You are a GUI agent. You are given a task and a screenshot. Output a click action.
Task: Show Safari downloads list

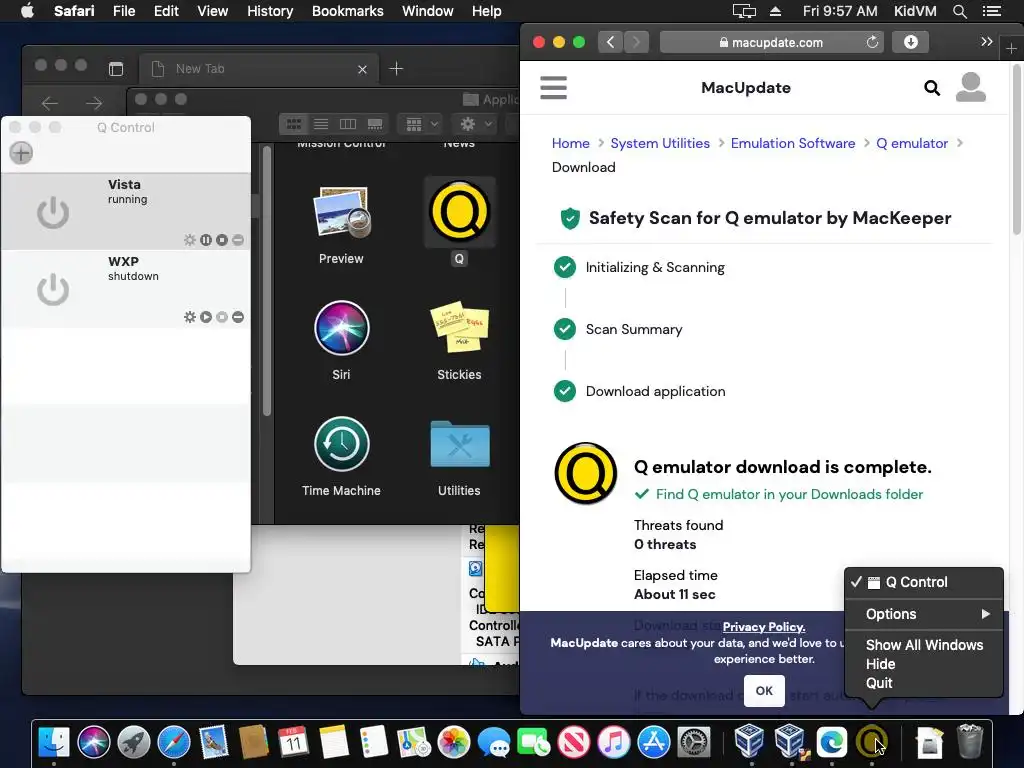[910, 42]
